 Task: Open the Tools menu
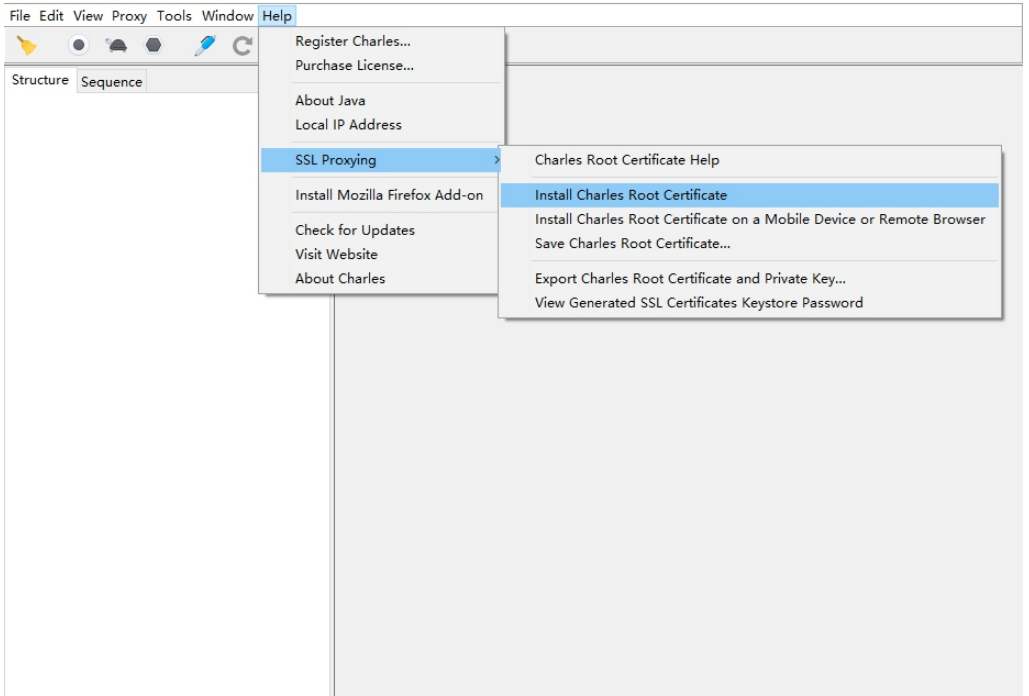coord(174,16)
